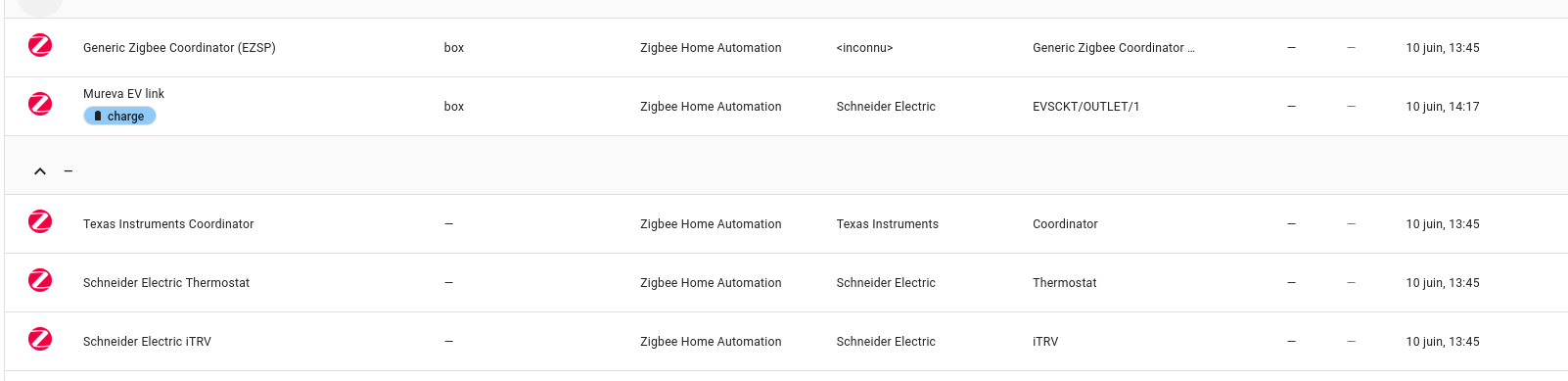Image resolution: width=1568 pixels, height=381 pixels.
Task: Click the <inconnu> manufacturer cell
Action: point(864,48)
